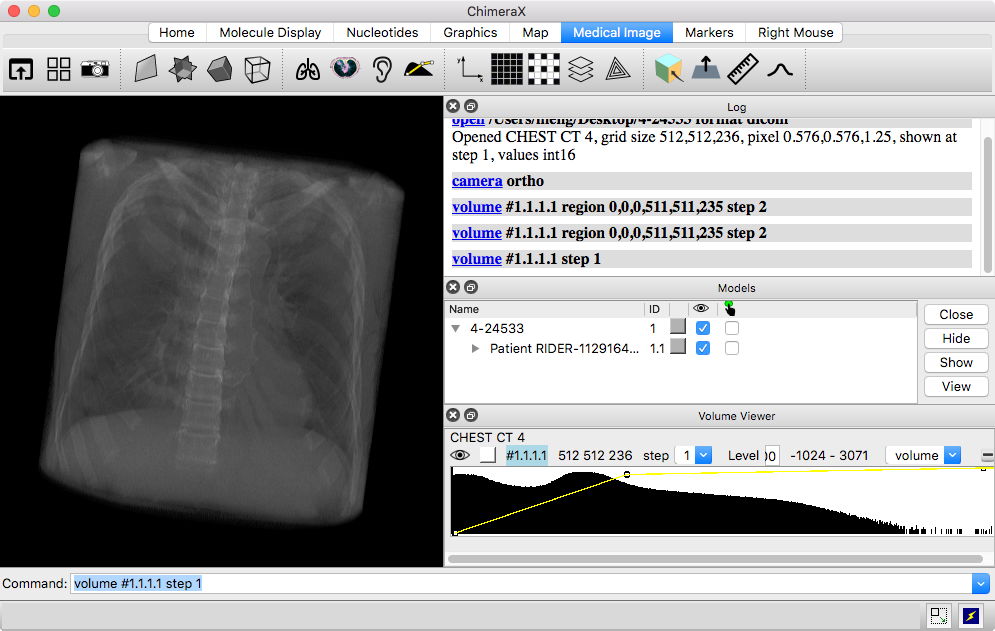995x631 pixels.
Task: Select the lungs preset icon
Action: (309, 69)
